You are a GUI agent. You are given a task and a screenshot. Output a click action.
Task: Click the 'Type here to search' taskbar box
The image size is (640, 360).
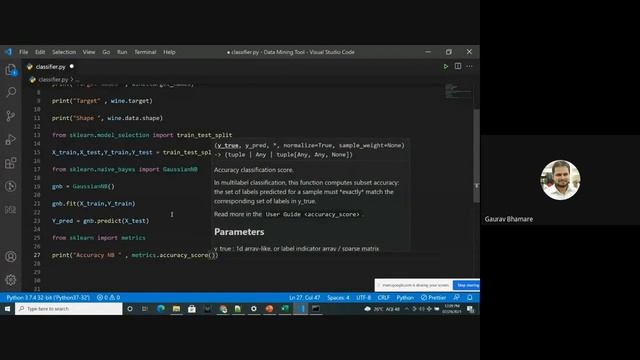(x=69, y=309)
